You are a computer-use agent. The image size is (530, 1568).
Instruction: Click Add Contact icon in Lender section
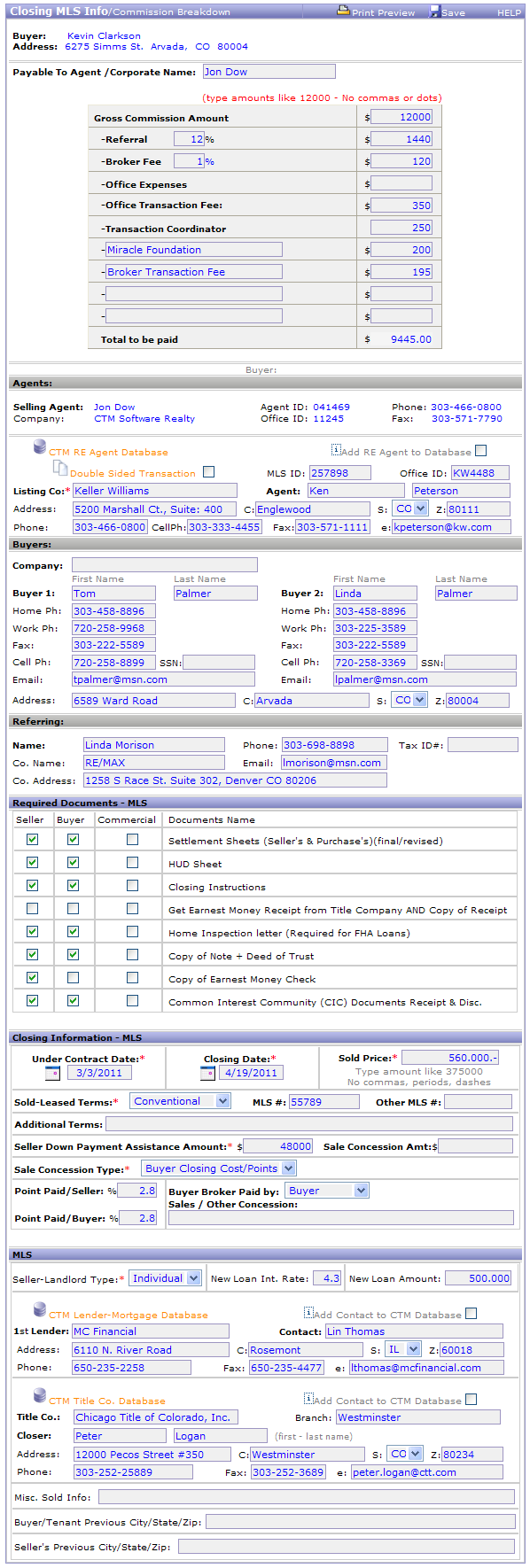tap(308, 1313)
